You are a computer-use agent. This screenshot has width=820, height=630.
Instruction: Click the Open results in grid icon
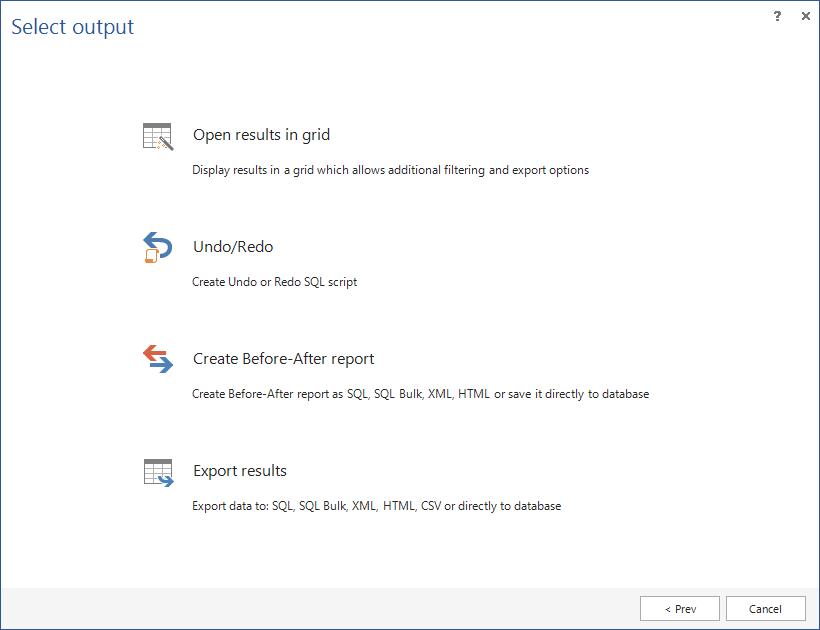click(158, 136)
